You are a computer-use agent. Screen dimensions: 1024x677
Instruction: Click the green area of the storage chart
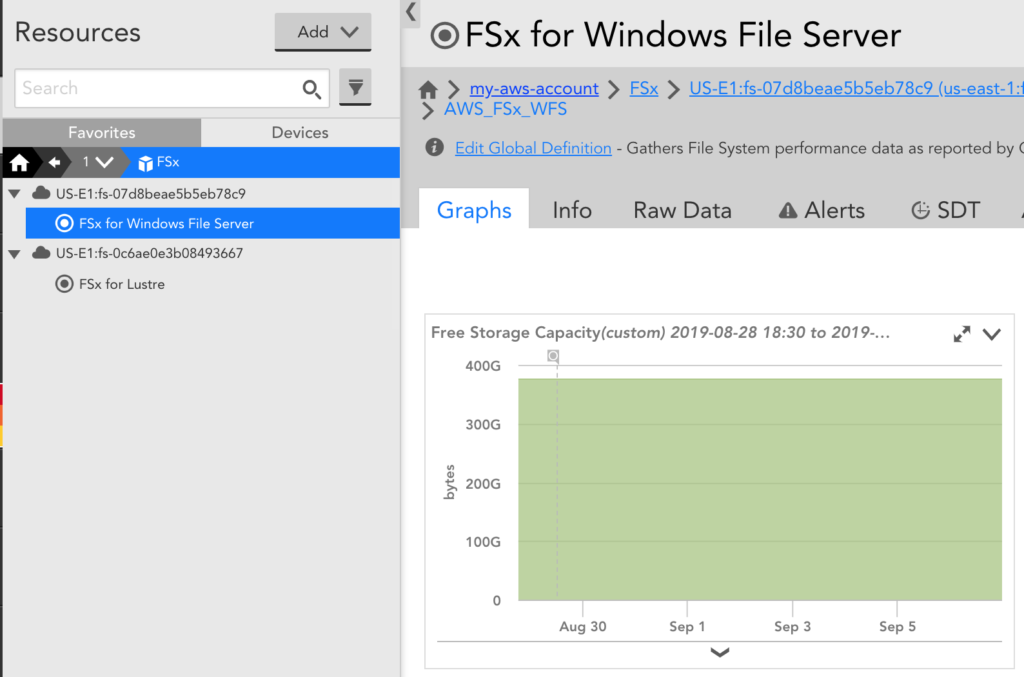point(760,490)
